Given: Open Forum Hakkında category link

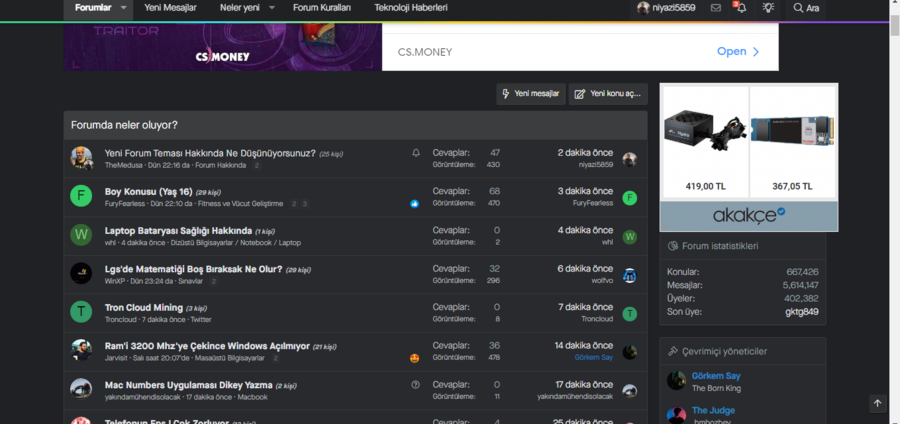Looking at the screenshot, I should click(220, 165).
